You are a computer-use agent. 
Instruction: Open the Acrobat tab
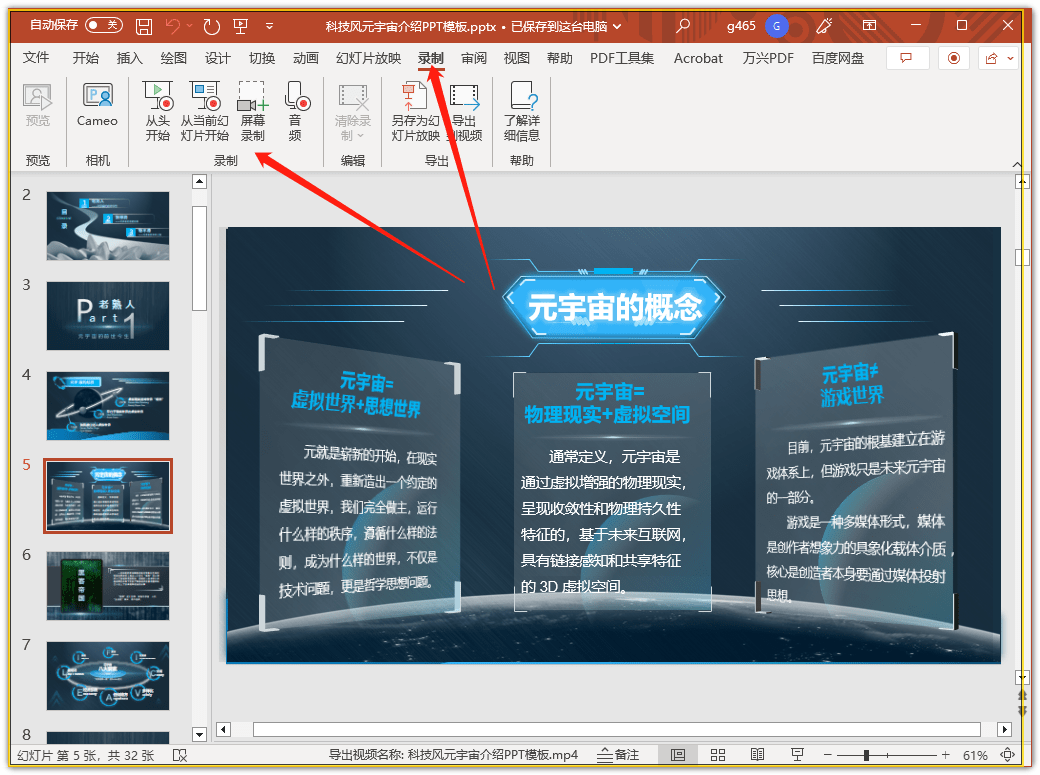click(698, 58)
